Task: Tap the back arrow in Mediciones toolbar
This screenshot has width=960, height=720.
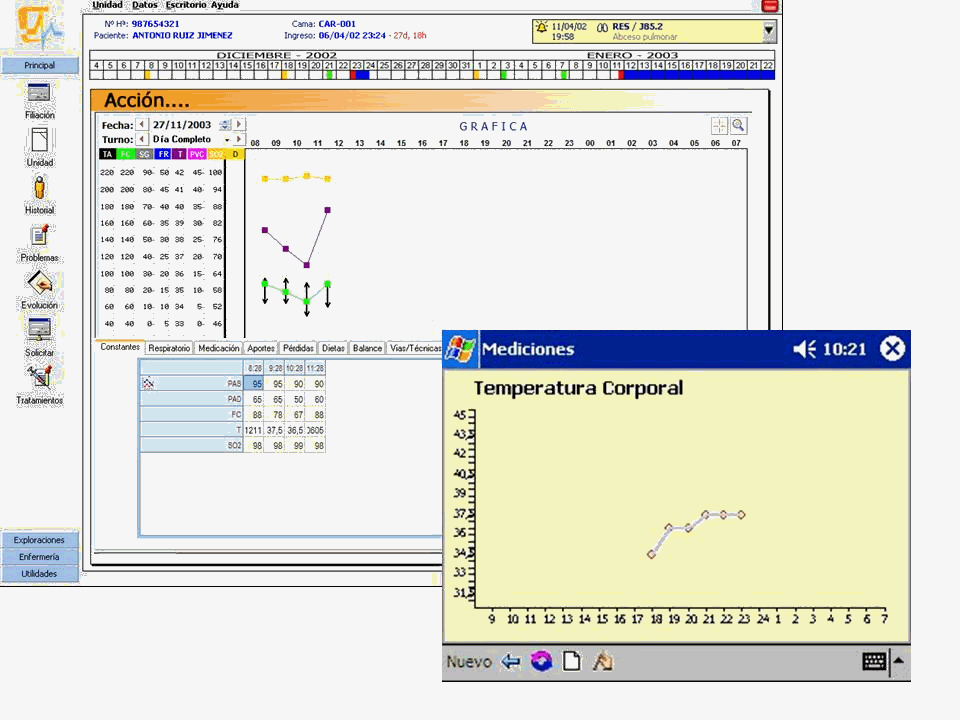Action: point(511,661)
